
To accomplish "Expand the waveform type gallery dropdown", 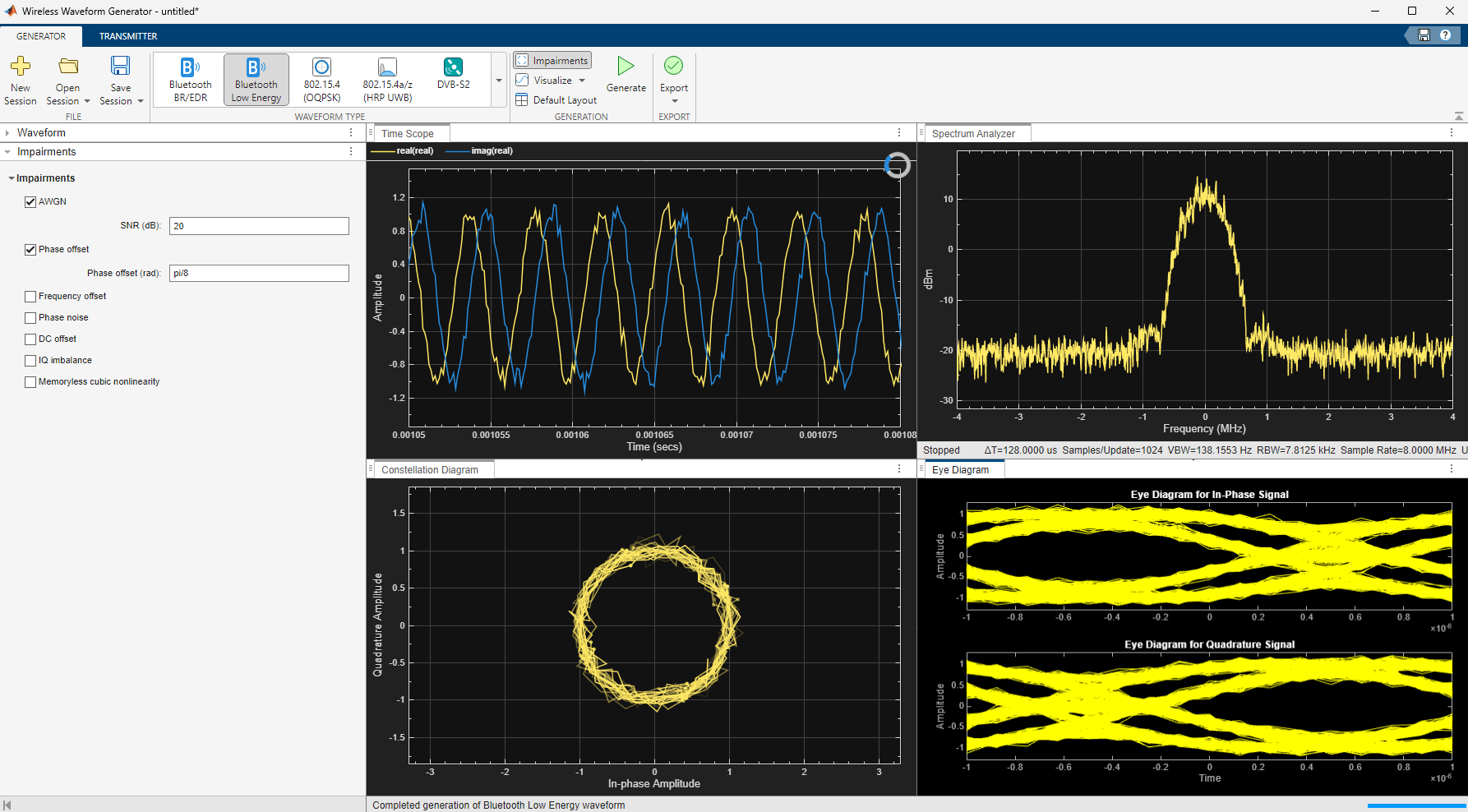I will [499, 81].
